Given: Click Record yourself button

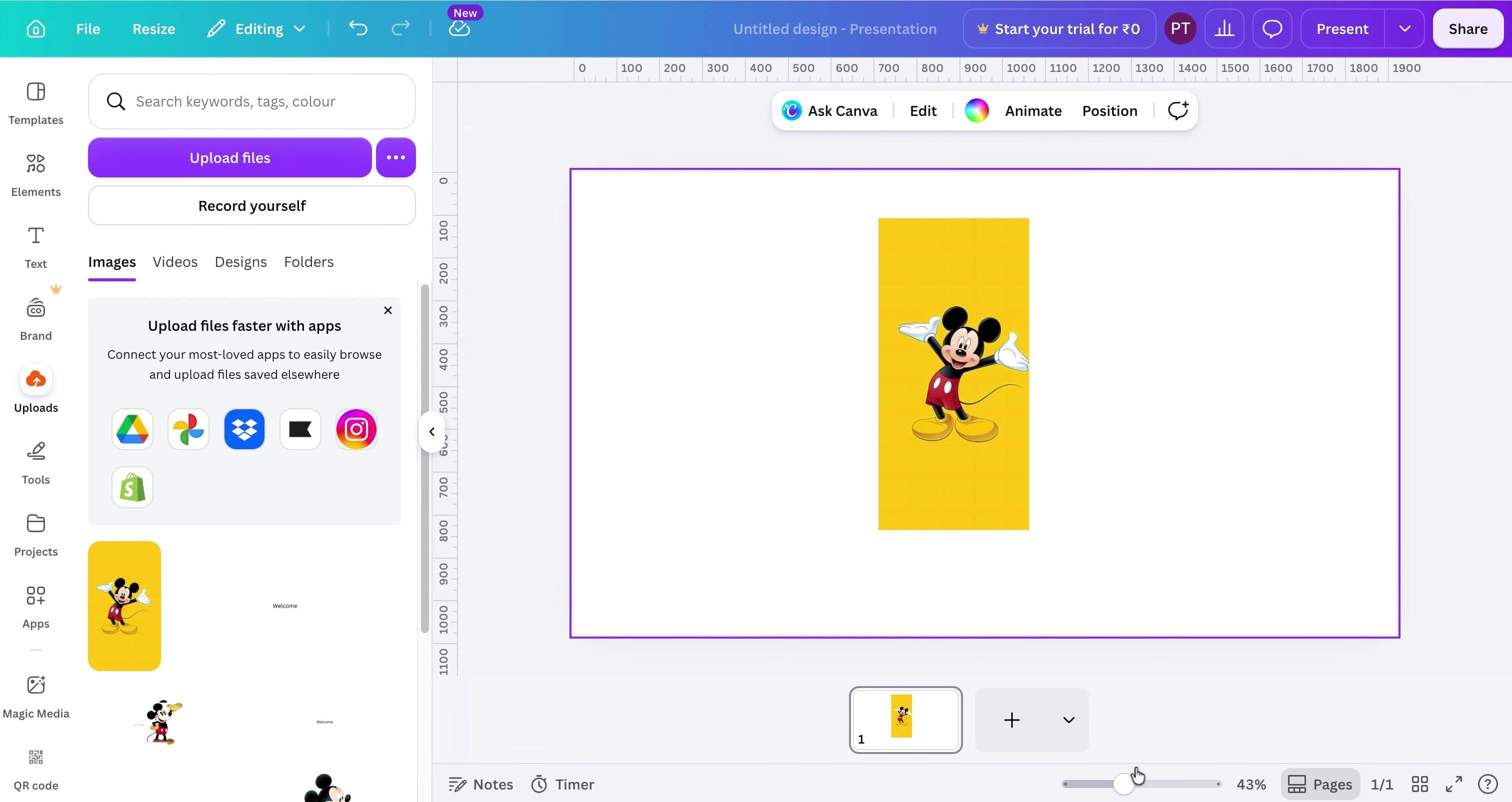Looking at the screenshot, I should pyautogui.click(x=252, y=205).
